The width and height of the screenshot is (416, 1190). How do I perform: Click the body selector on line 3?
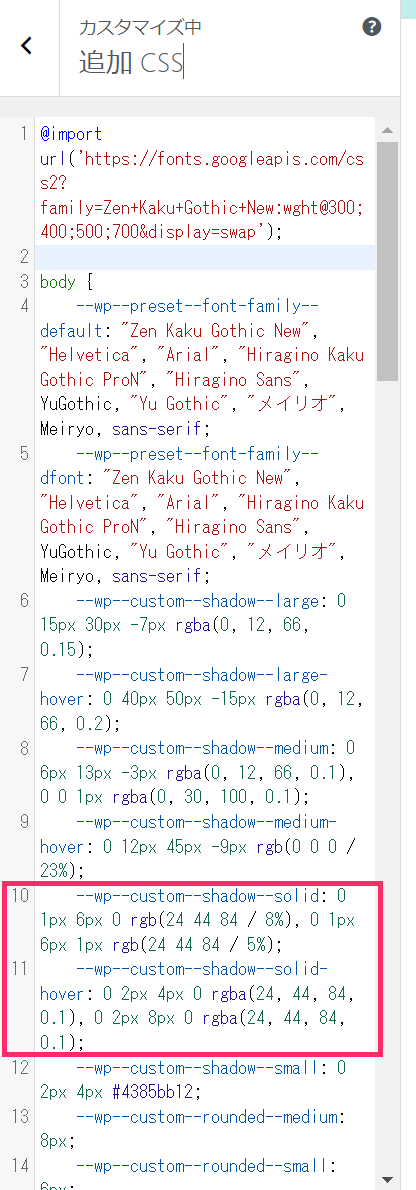tap(58, 282)
